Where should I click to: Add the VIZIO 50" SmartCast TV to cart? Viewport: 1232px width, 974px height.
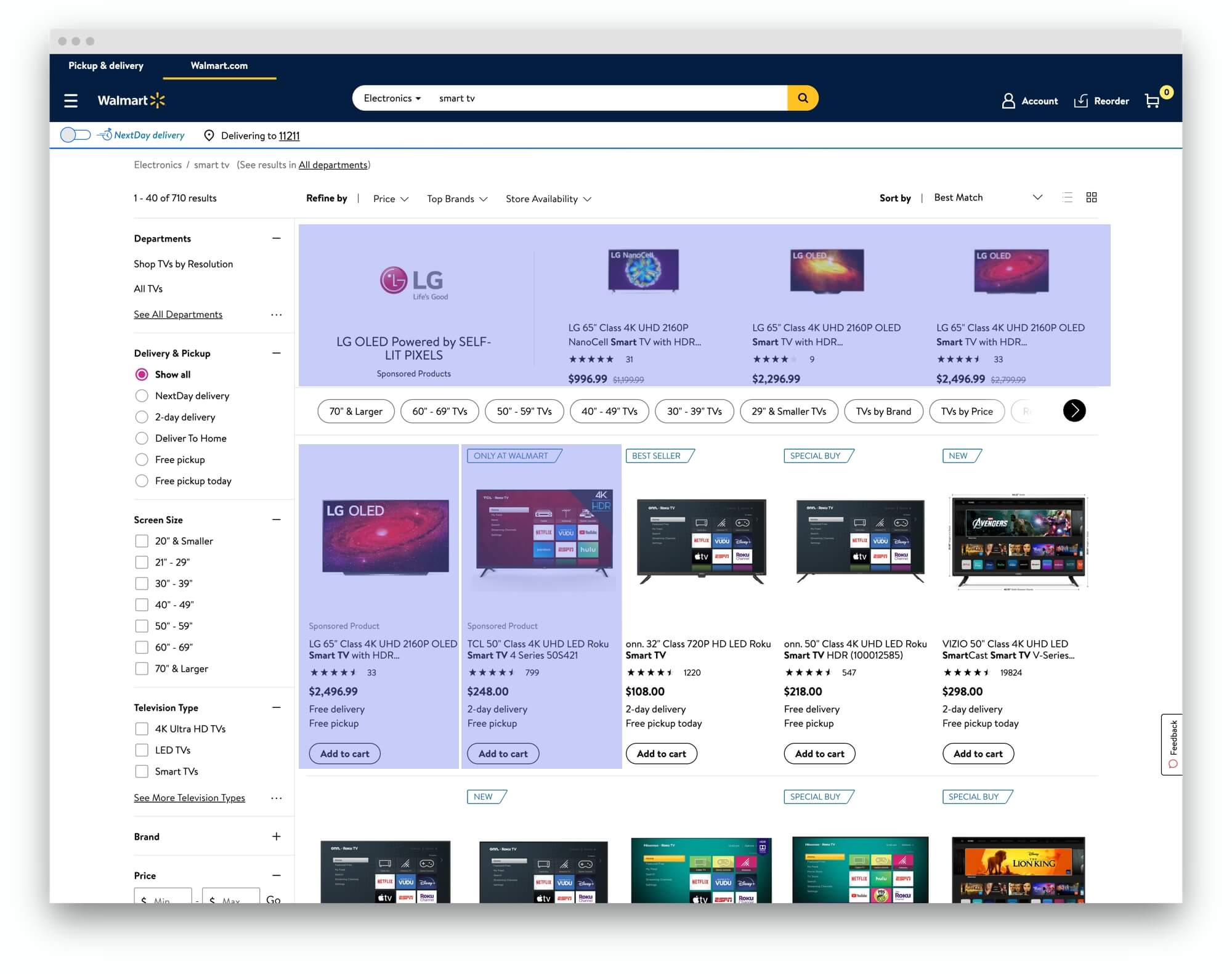pos(978,754)
